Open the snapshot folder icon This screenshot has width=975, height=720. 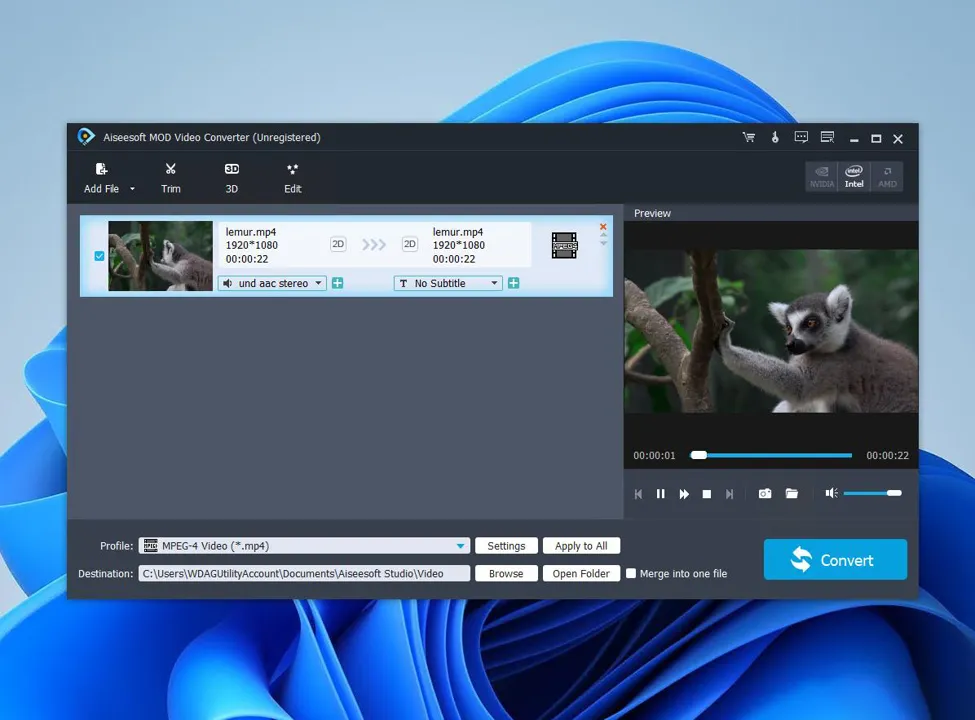[x=792, y=493]
